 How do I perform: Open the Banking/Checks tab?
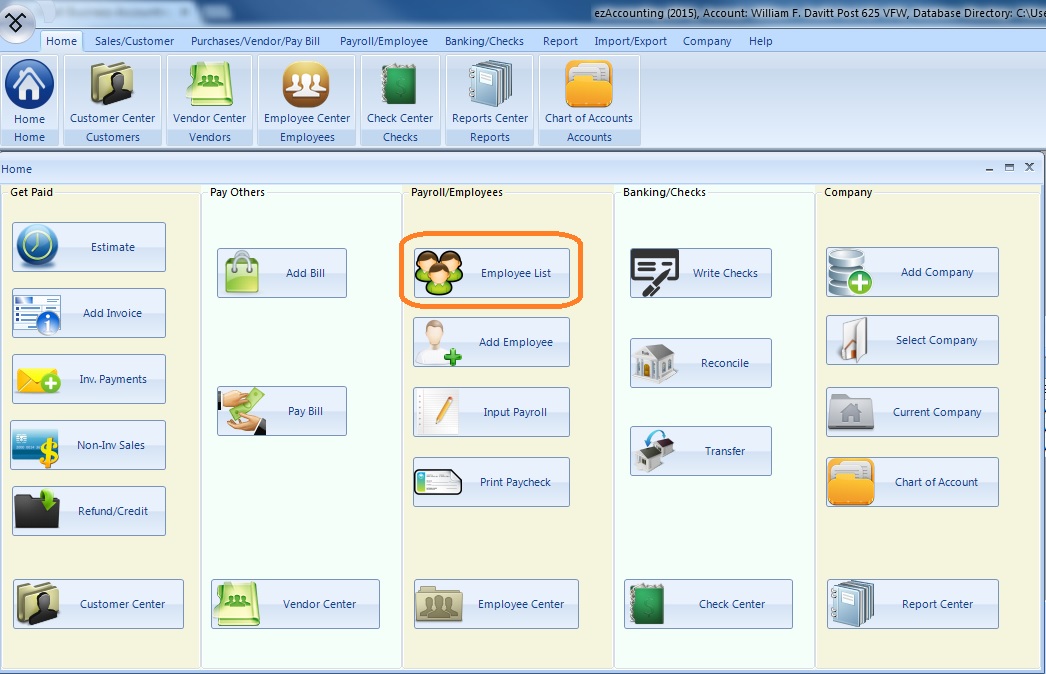click(485, 41)
